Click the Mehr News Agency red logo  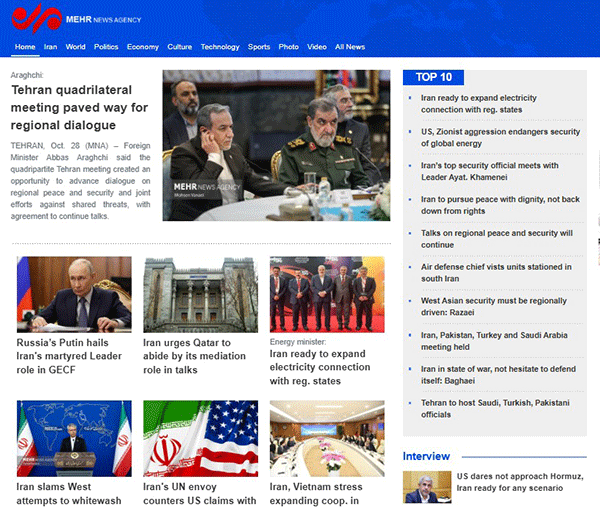coord(37,18)
